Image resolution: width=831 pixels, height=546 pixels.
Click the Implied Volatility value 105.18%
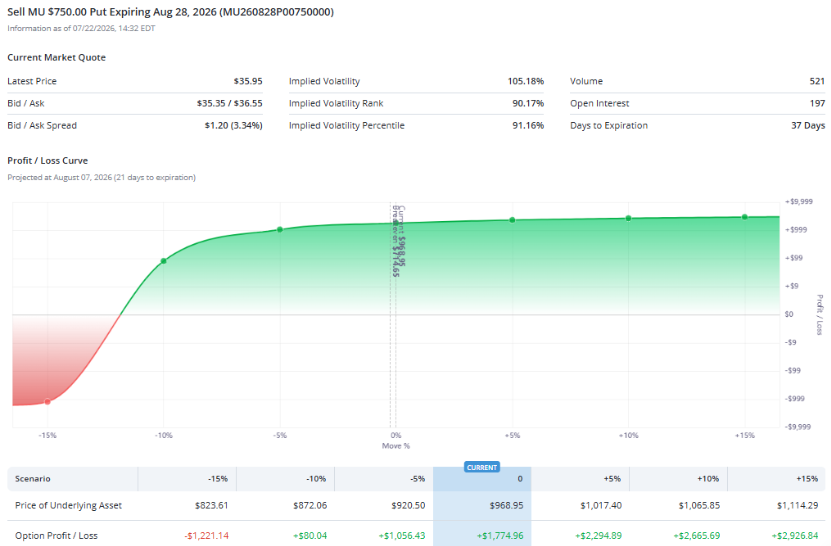tap(526, 81)
